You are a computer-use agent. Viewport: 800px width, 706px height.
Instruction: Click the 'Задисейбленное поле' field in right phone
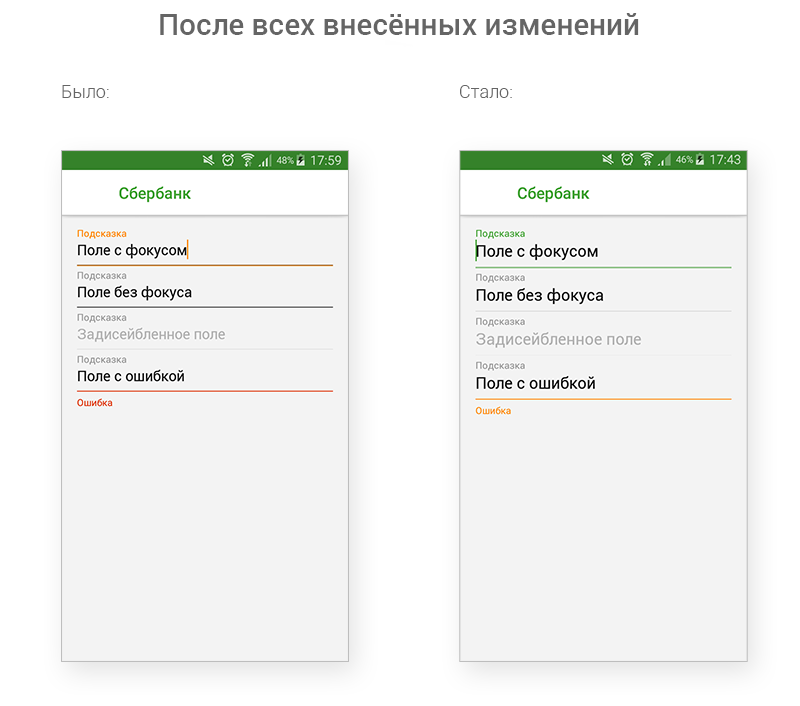(603, 339)
